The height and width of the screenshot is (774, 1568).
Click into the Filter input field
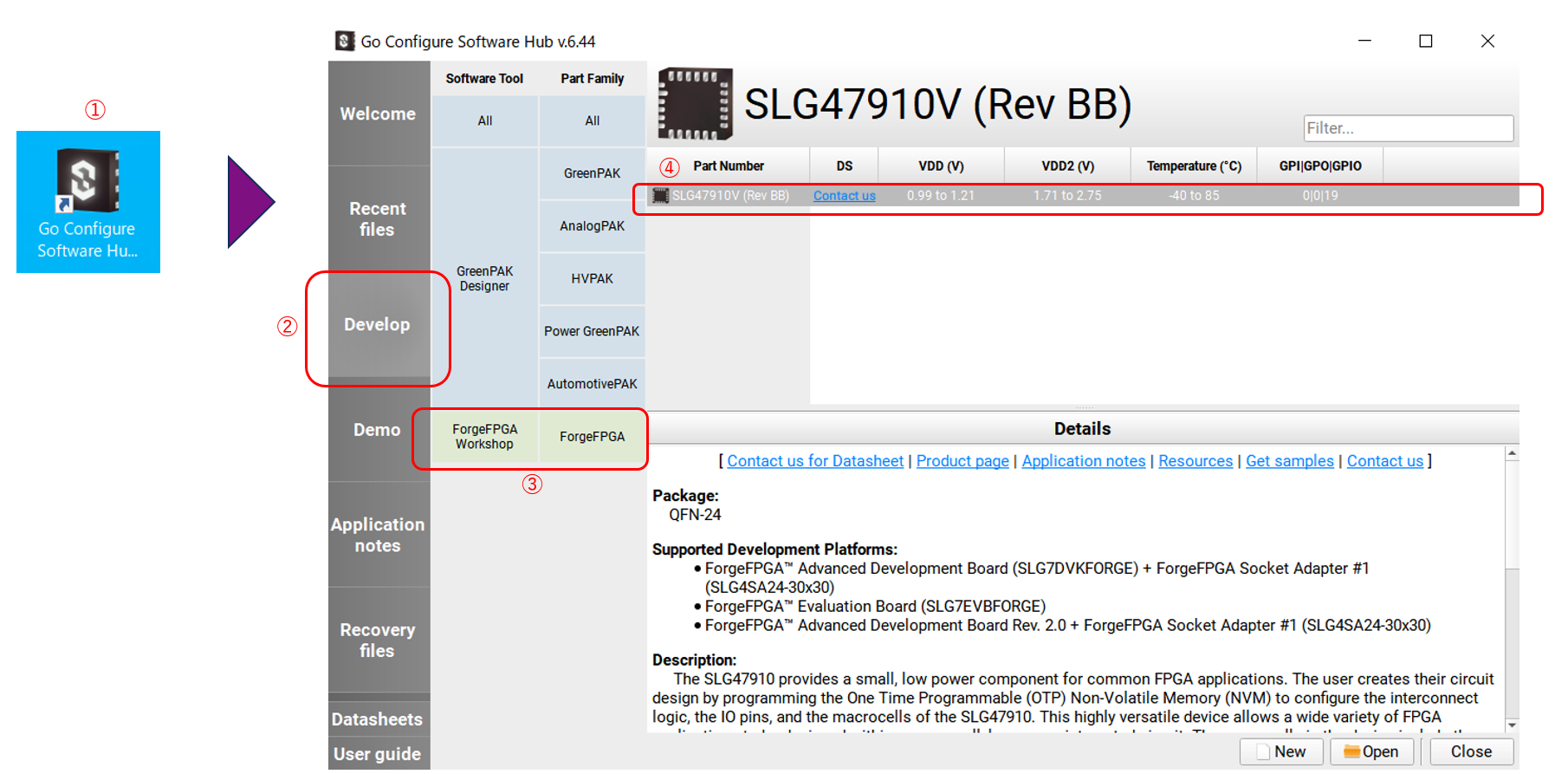[1409, 128]
